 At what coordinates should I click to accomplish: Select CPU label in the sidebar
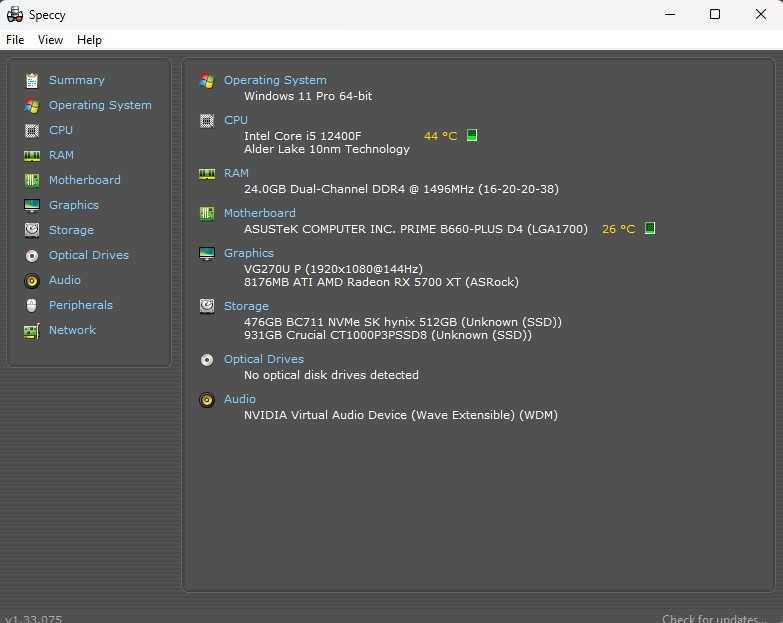click(60, 130)
